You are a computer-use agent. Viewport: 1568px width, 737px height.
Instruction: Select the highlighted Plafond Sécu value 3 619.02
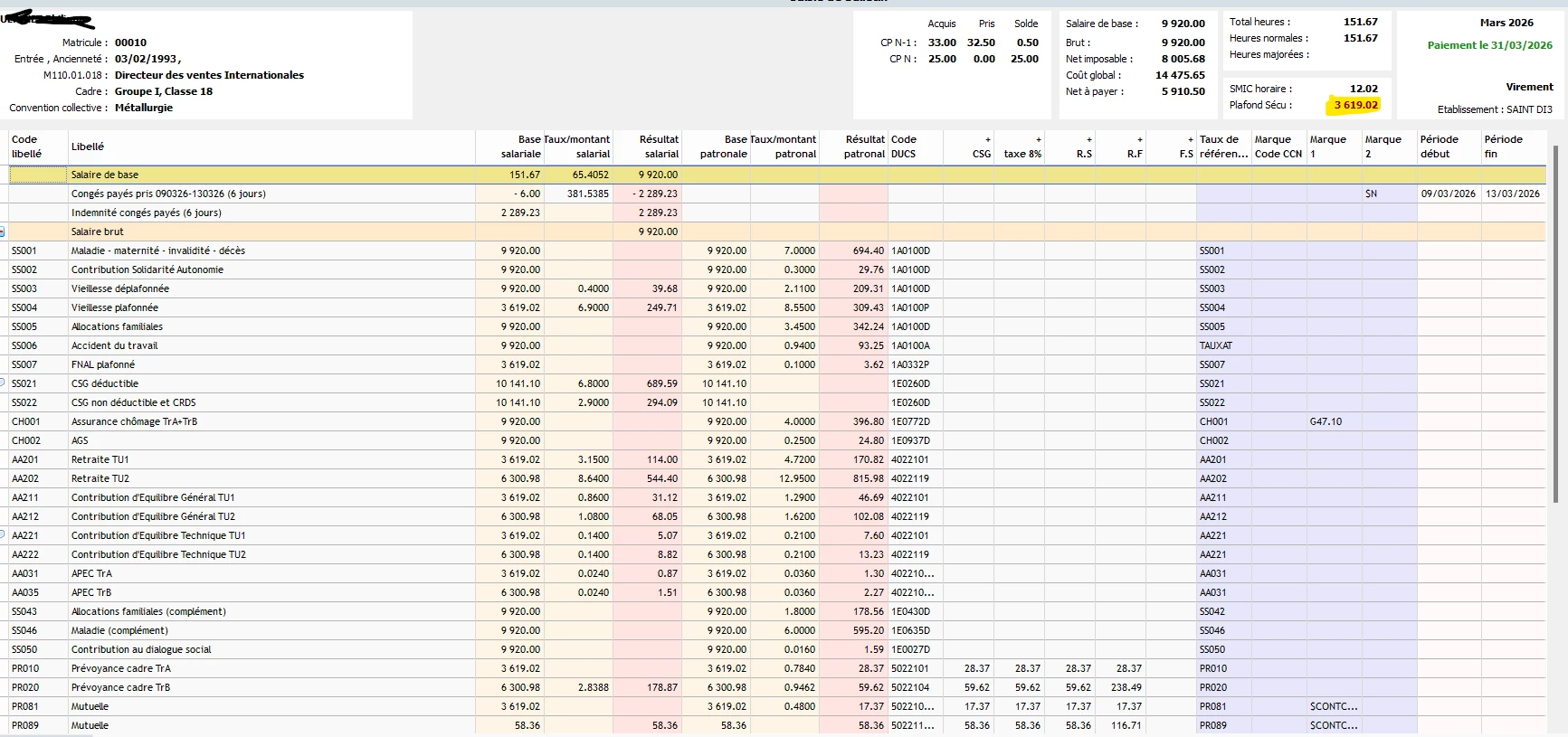pyautogui.click(x=1355, y=105)
